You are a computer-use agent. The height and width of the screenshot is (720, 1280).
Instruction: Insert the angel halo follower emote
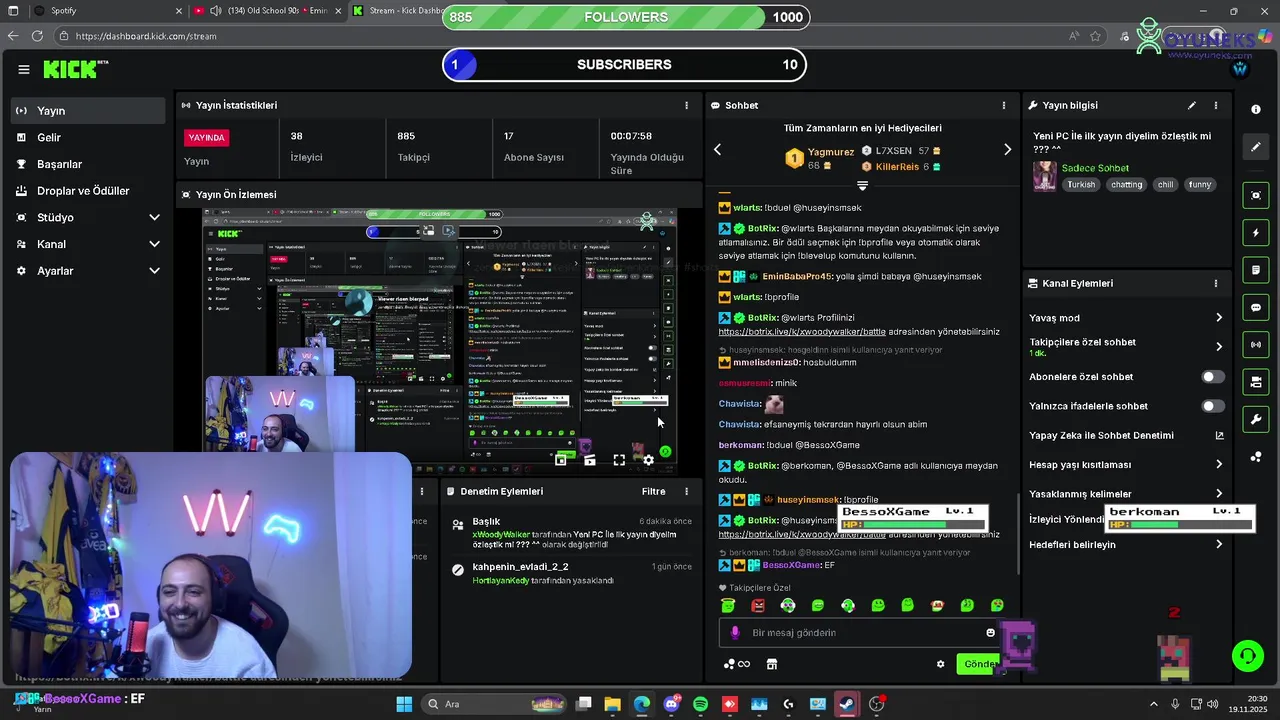[x=728, y=606]
